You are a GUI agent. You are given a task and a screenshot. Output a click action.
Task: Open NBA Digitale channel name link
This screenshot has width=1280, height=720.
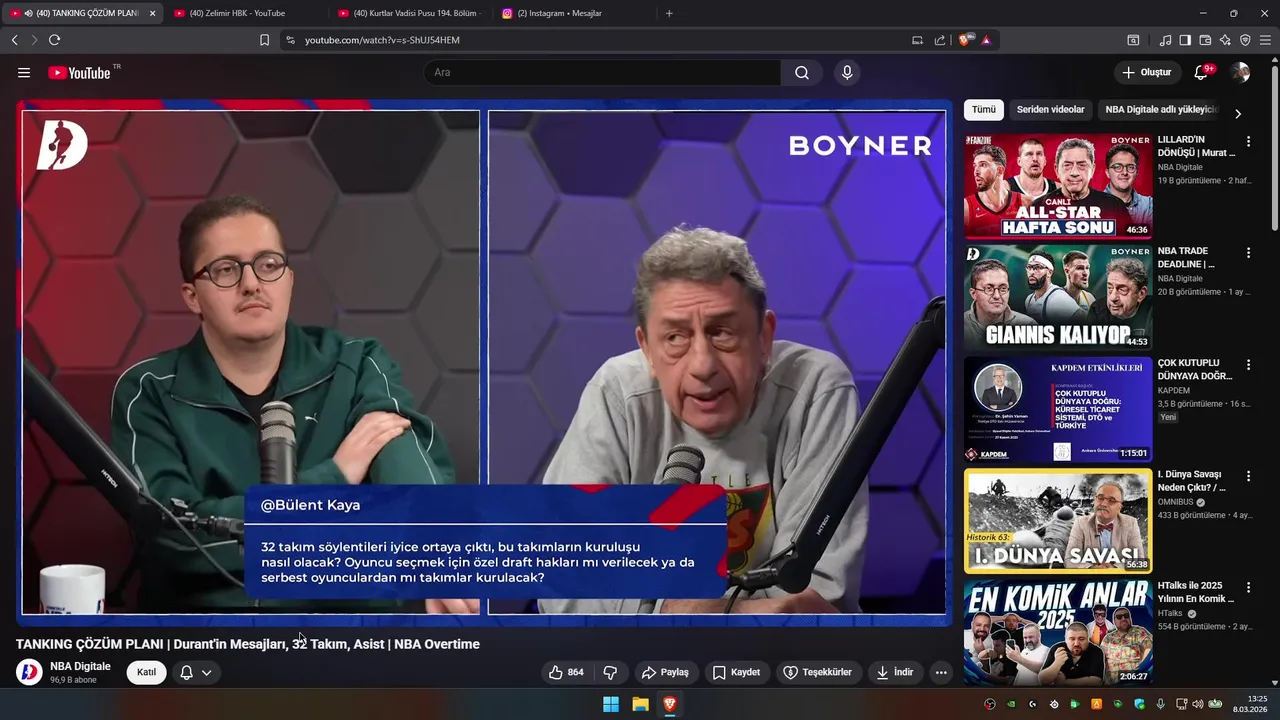[80, 666]
